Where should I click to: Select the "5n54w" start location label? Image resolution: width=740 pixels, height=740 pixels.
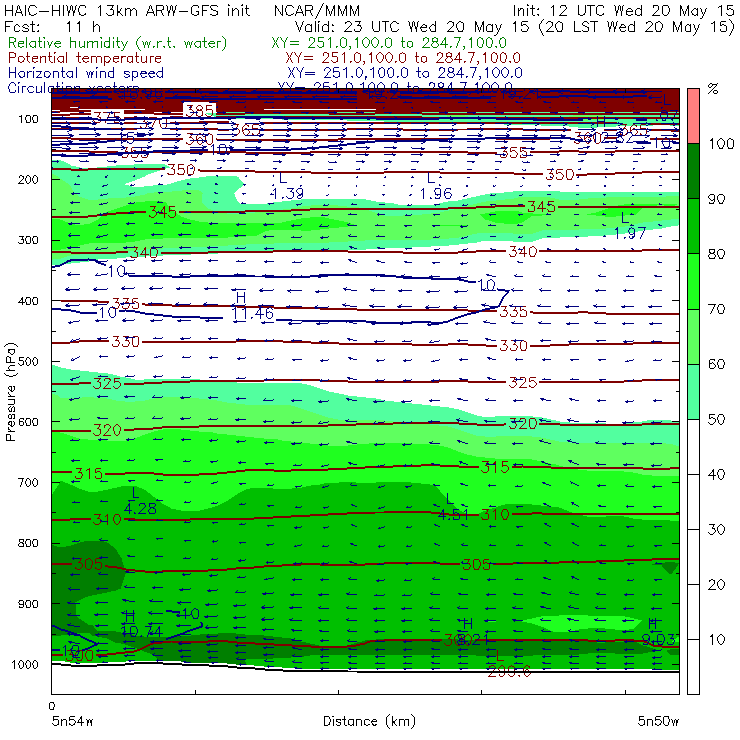[x=73, y=721]
